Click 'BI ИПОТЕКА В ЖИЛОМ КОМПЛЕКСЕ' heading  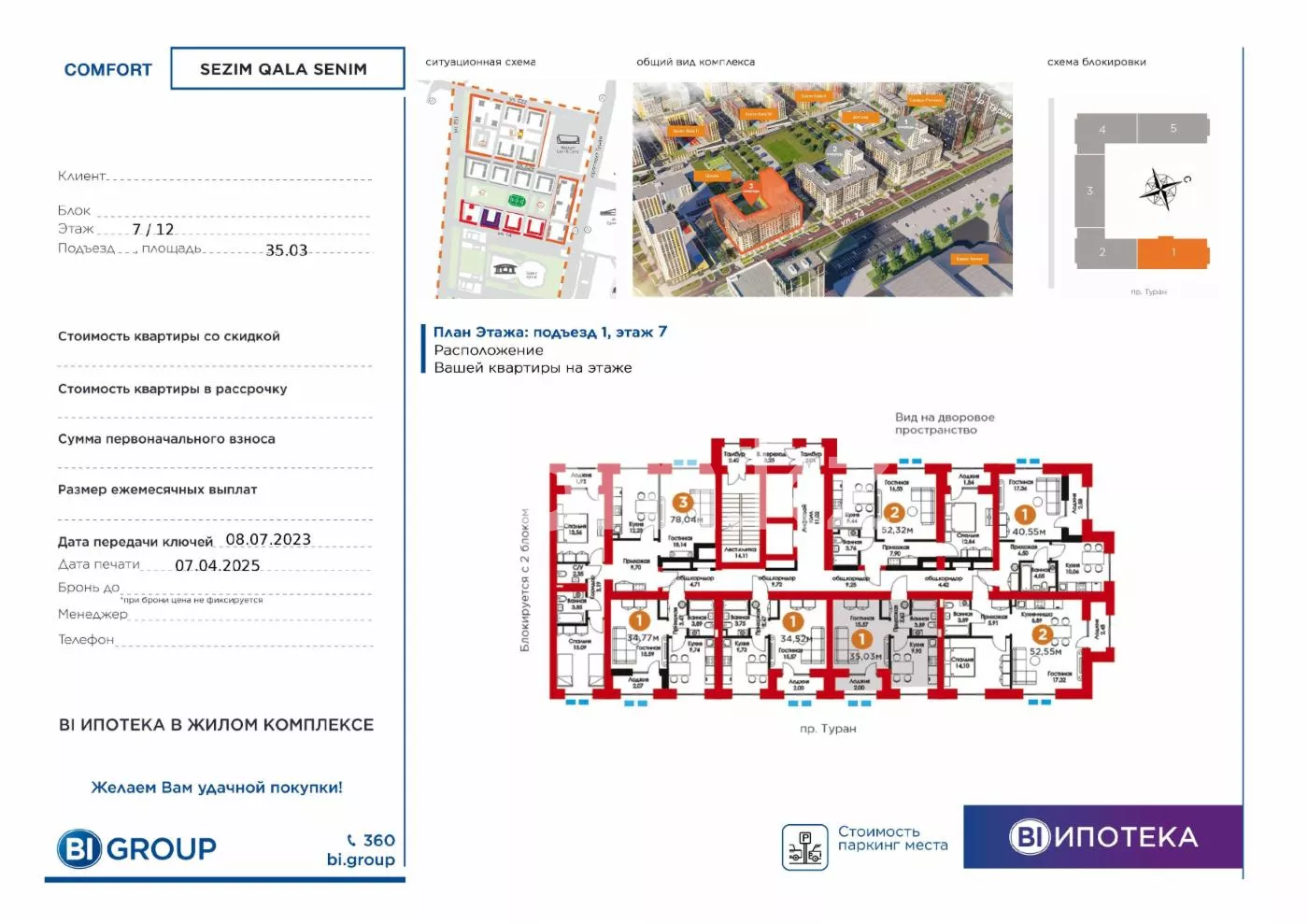(216, 725)
